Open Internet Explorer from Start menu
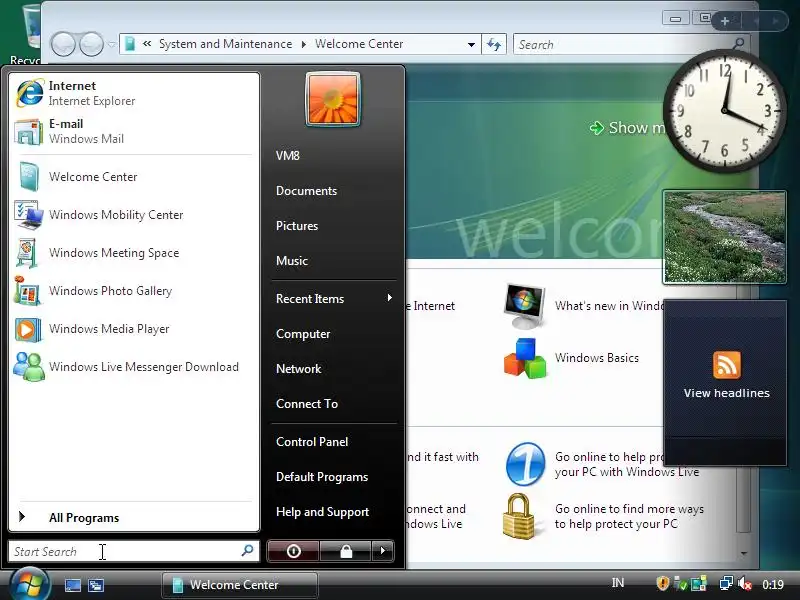This screenshot has width=800, height=600. point(134,93)
